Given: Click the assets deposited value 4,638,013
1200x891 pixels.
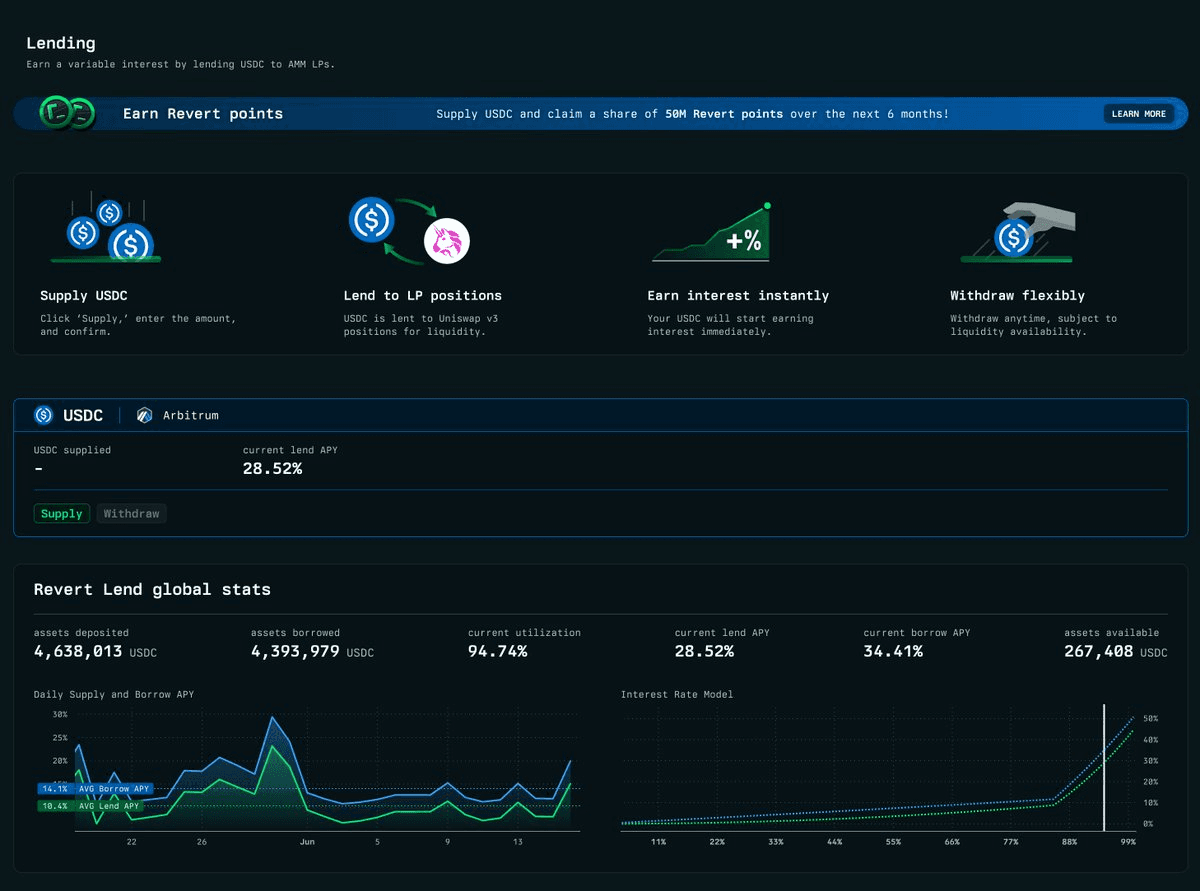Looking at the screenshot, I should click(x=78, y=651).
